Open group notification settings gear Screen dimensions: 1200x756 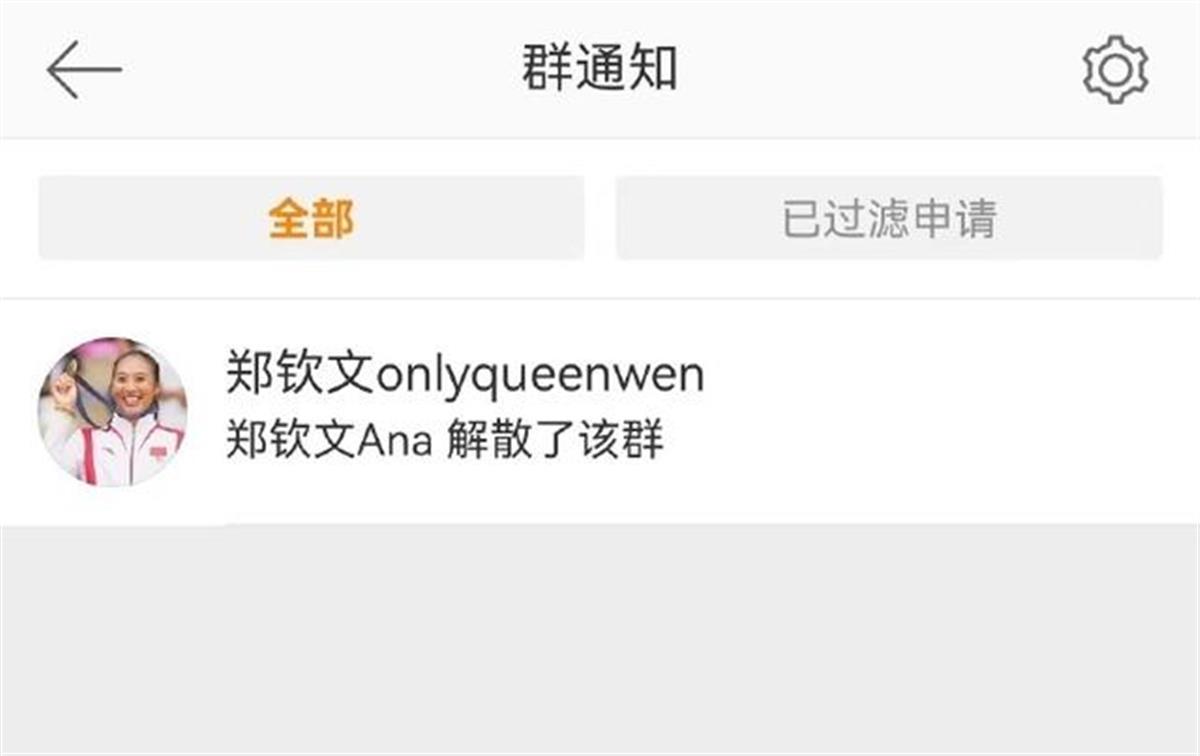point(1115,69)
